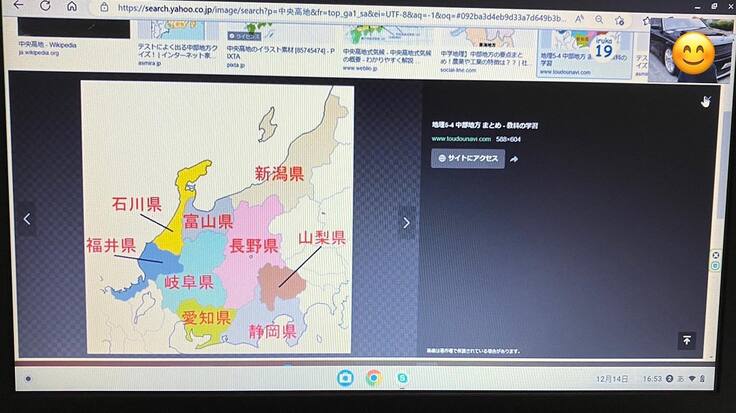This screenshot has width=736, height=413.
Task: Open the status tray showing 16:53
Action: tap(682, 379)
